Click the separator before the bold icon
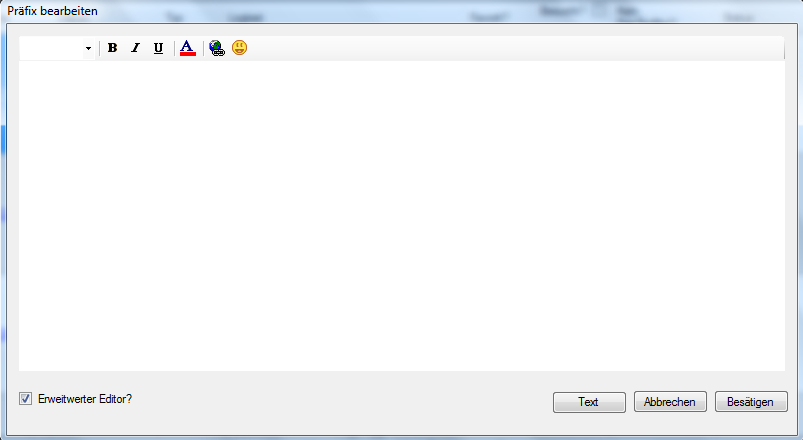Screen dimensions: 803x440 pos(99,48)
